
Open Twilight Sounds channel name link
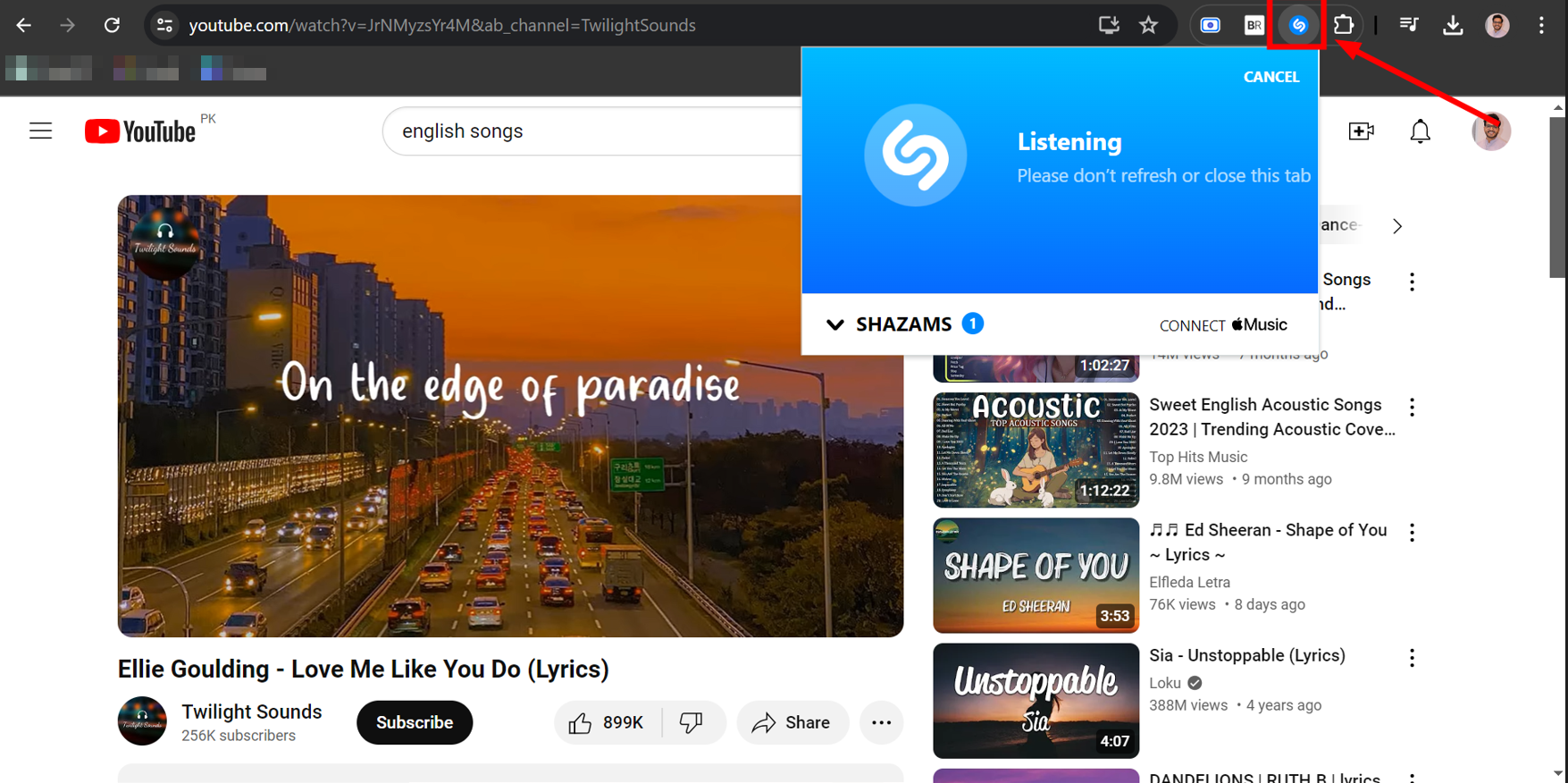pyautogui.click(x=251, y=711)
